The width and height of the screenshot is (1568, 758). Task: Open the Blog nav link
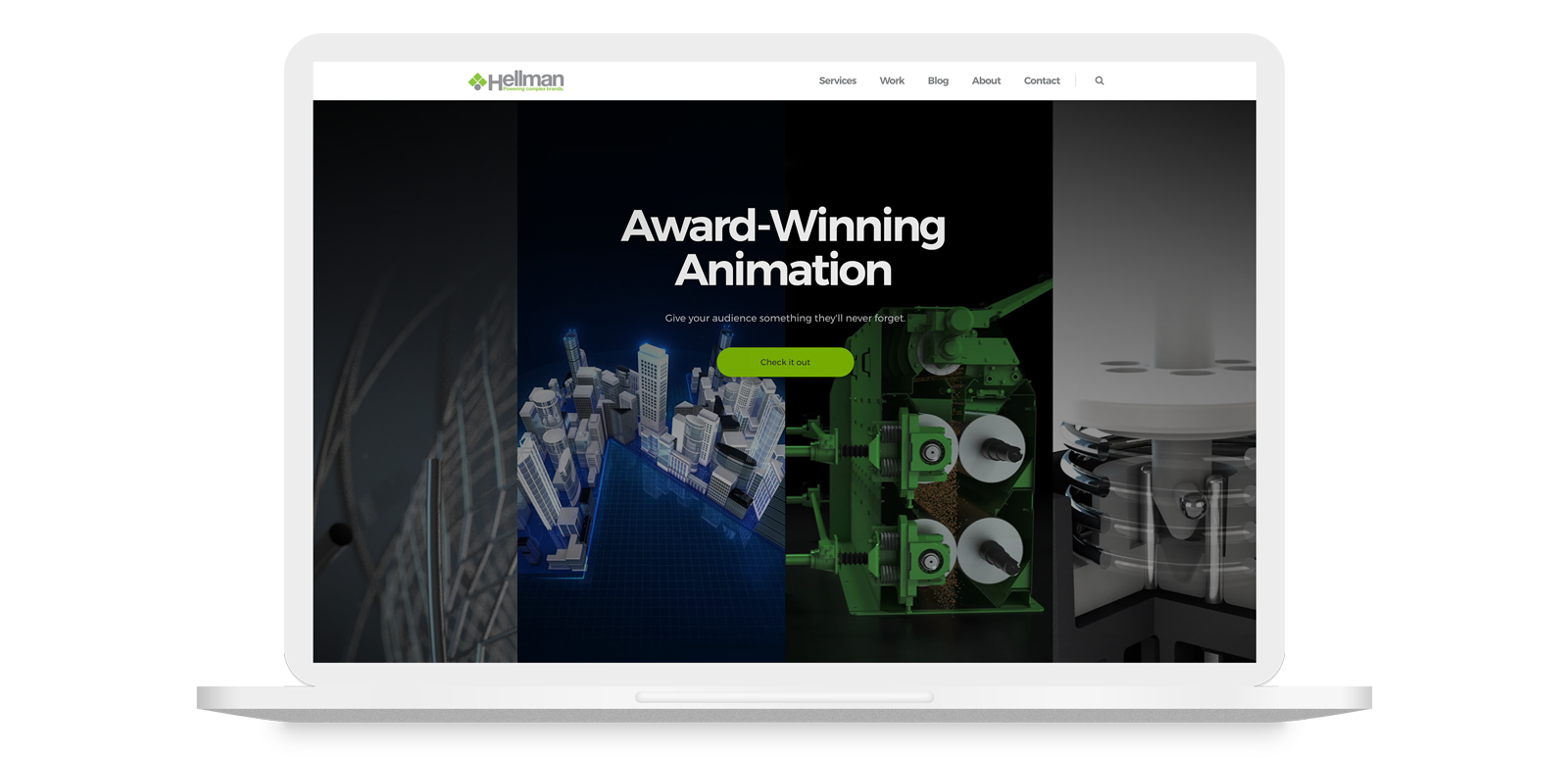[938, 81]
